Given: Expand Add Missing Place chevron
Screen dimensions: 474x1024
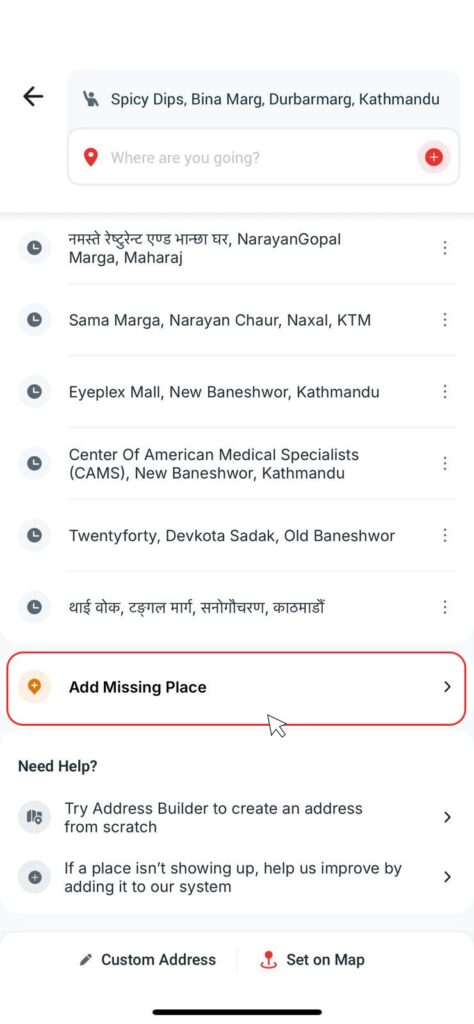Looking at the screenshot, I should 447,687.
